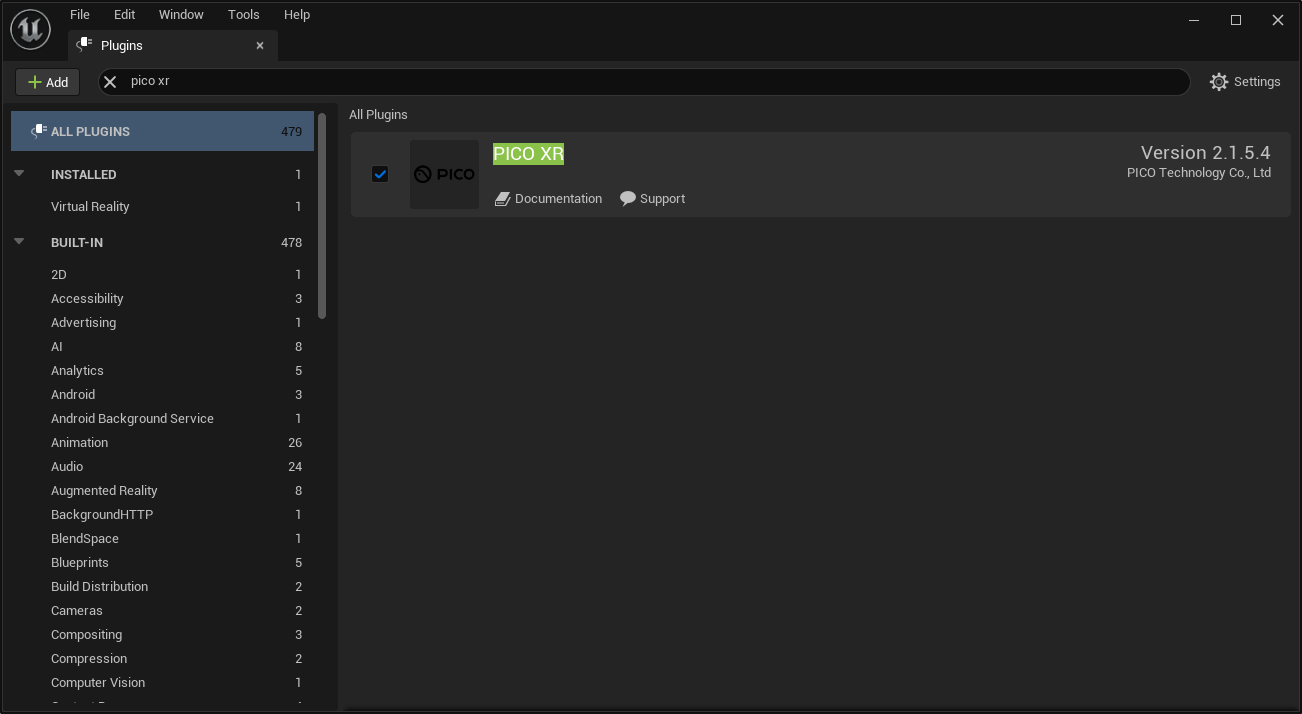Image resolution: width=1302 pixels, height=714 pixels.
Task: Open the File menu
Action: click(x=80, y=15)
